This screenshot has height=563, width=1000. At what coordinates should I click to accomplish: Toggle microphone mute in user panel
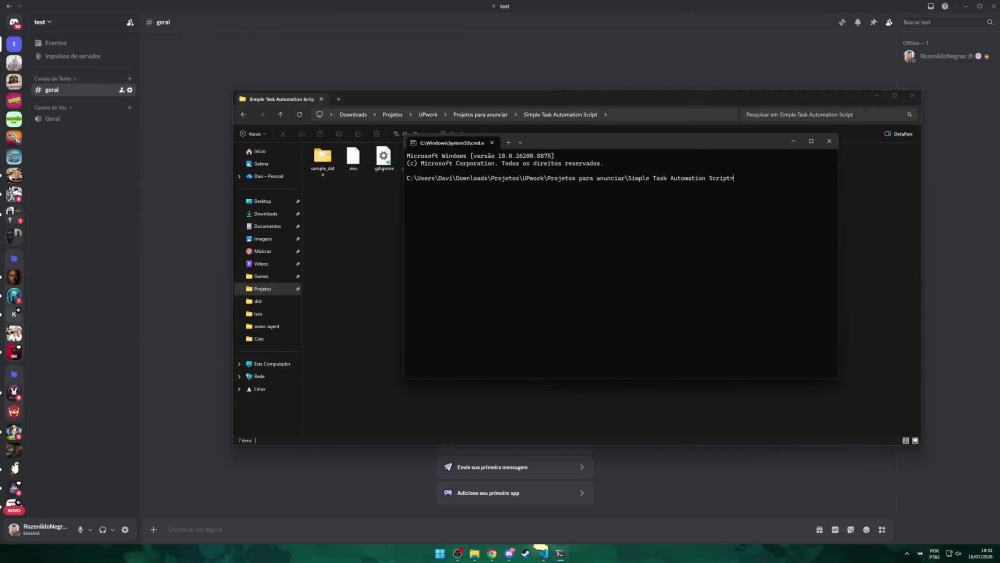pyautogui.click(x=80, y=530)
